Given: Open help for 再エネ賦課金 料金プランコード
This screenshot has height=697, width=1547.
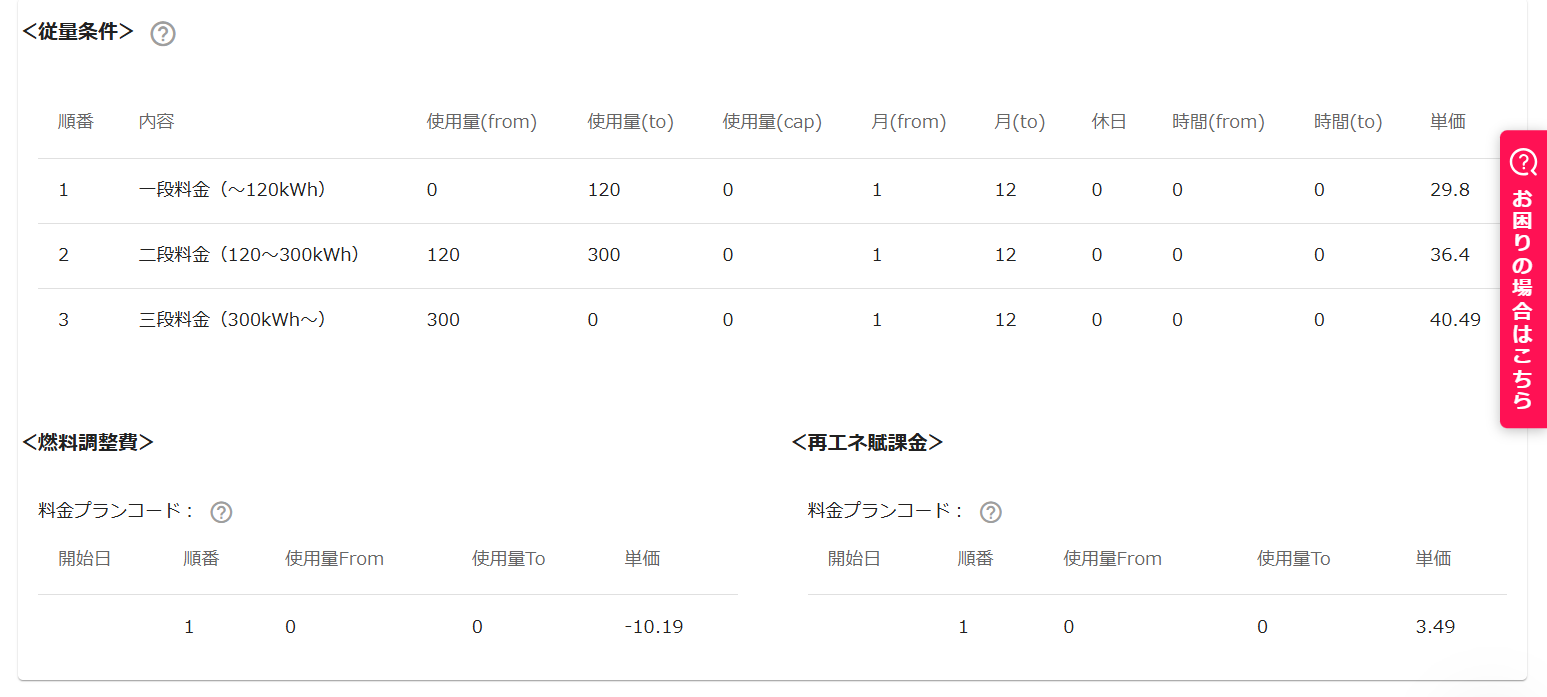Looking at the screenshot, I should pyautogui.click(x=990, y=512).
